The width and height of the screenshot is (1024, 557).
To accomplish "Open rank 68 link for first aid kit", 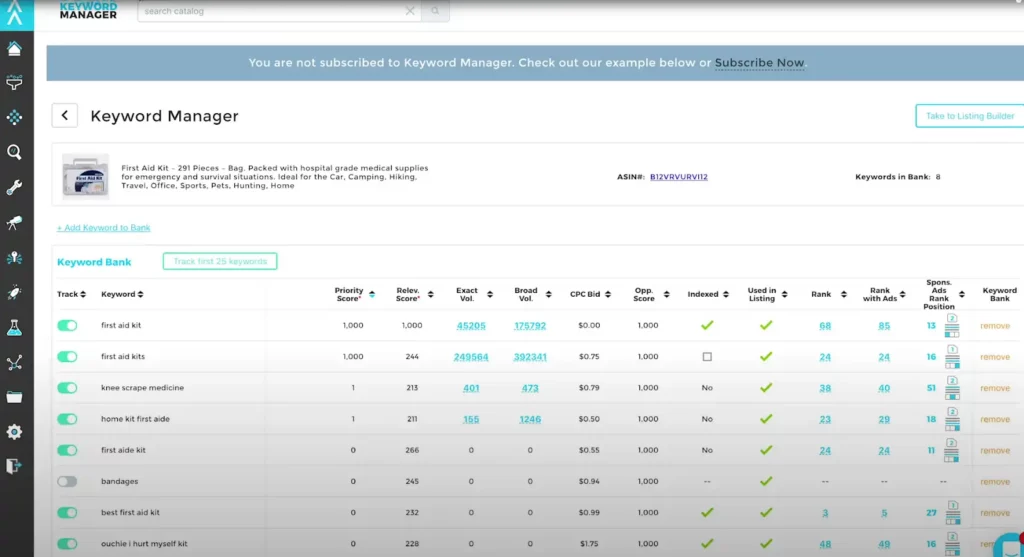I will pos(825,325).
